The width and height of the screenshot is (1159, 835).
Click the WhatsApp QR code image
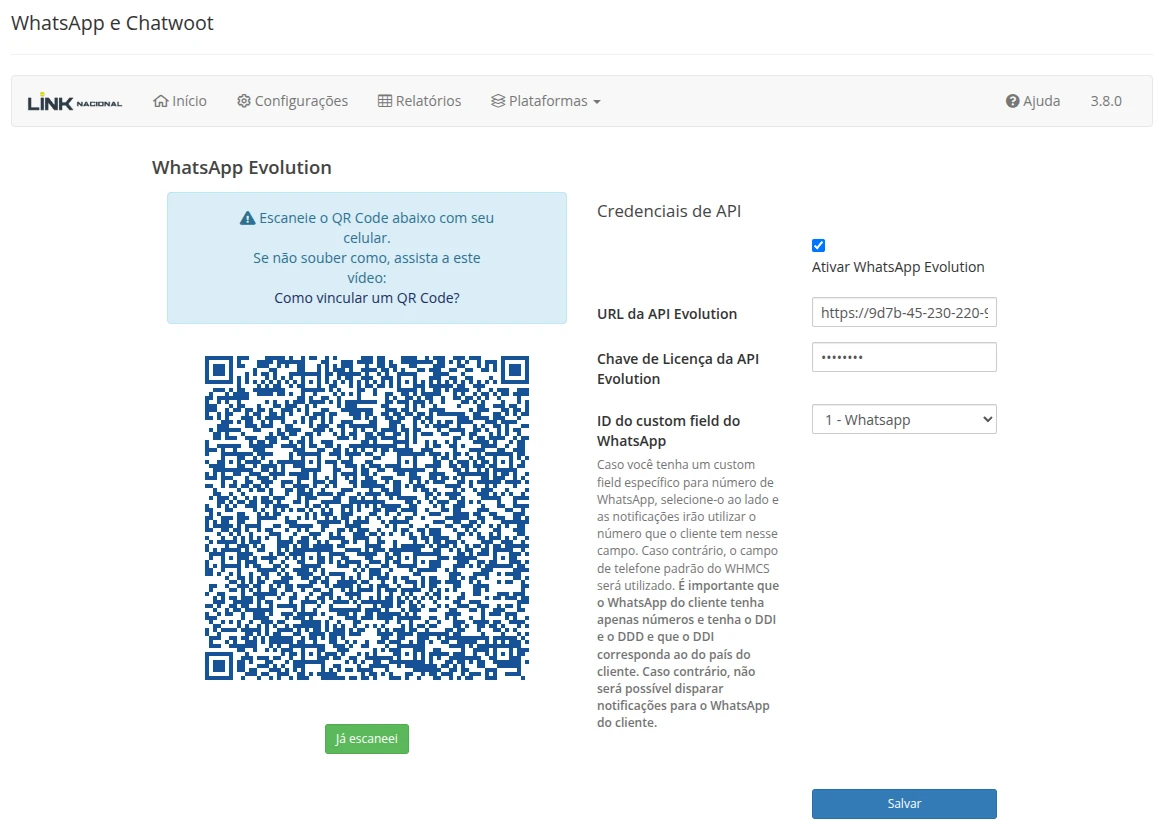coord(366,517)
